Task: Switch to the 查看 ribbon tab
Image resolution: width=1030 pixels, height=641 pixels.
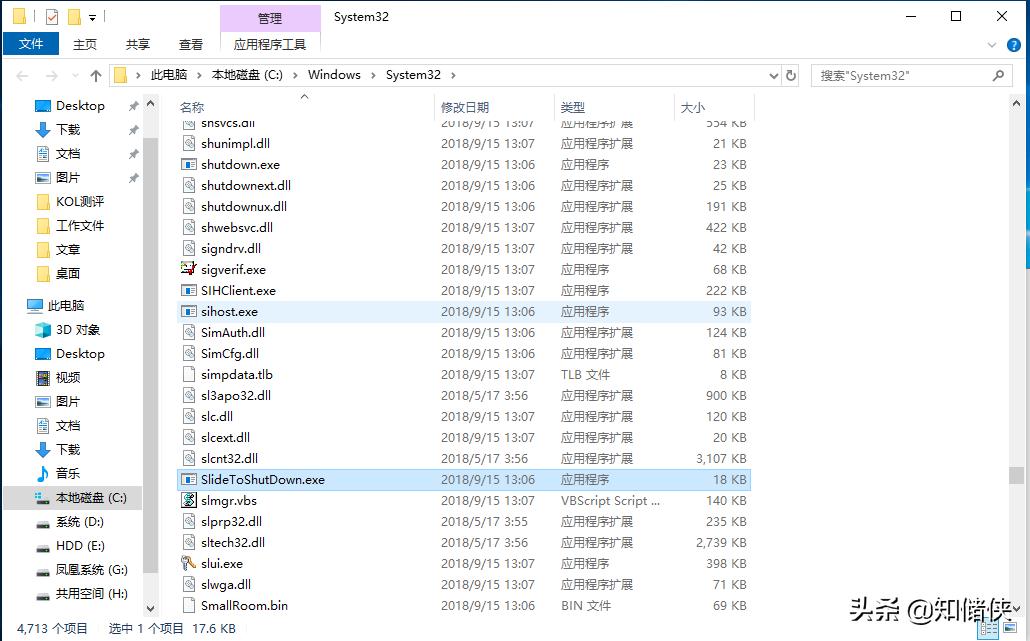Action: 191,44
